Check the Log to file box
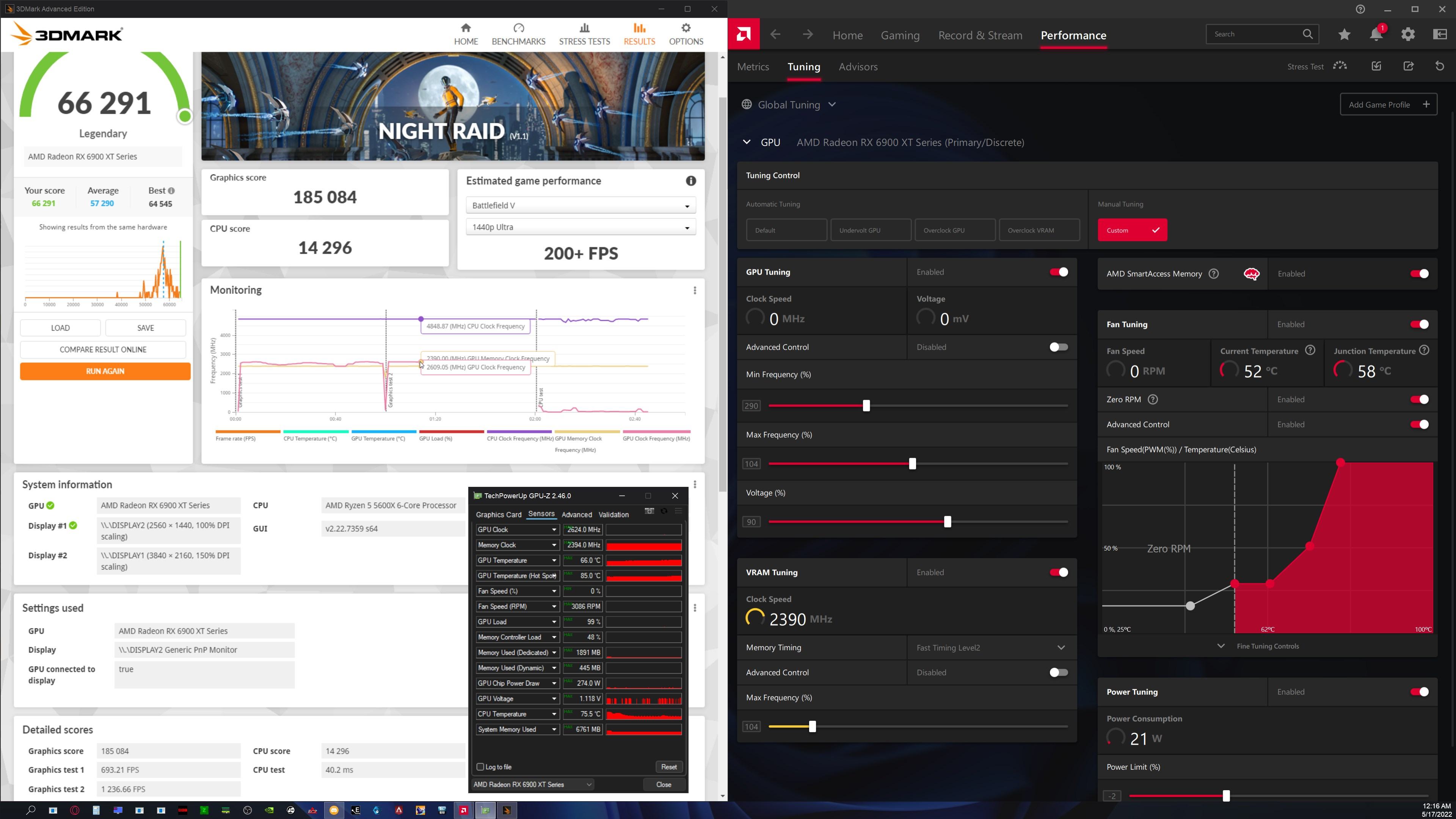Image resolution: width=1456 pixels, height=819 pixels. click(x=480, y=767)
